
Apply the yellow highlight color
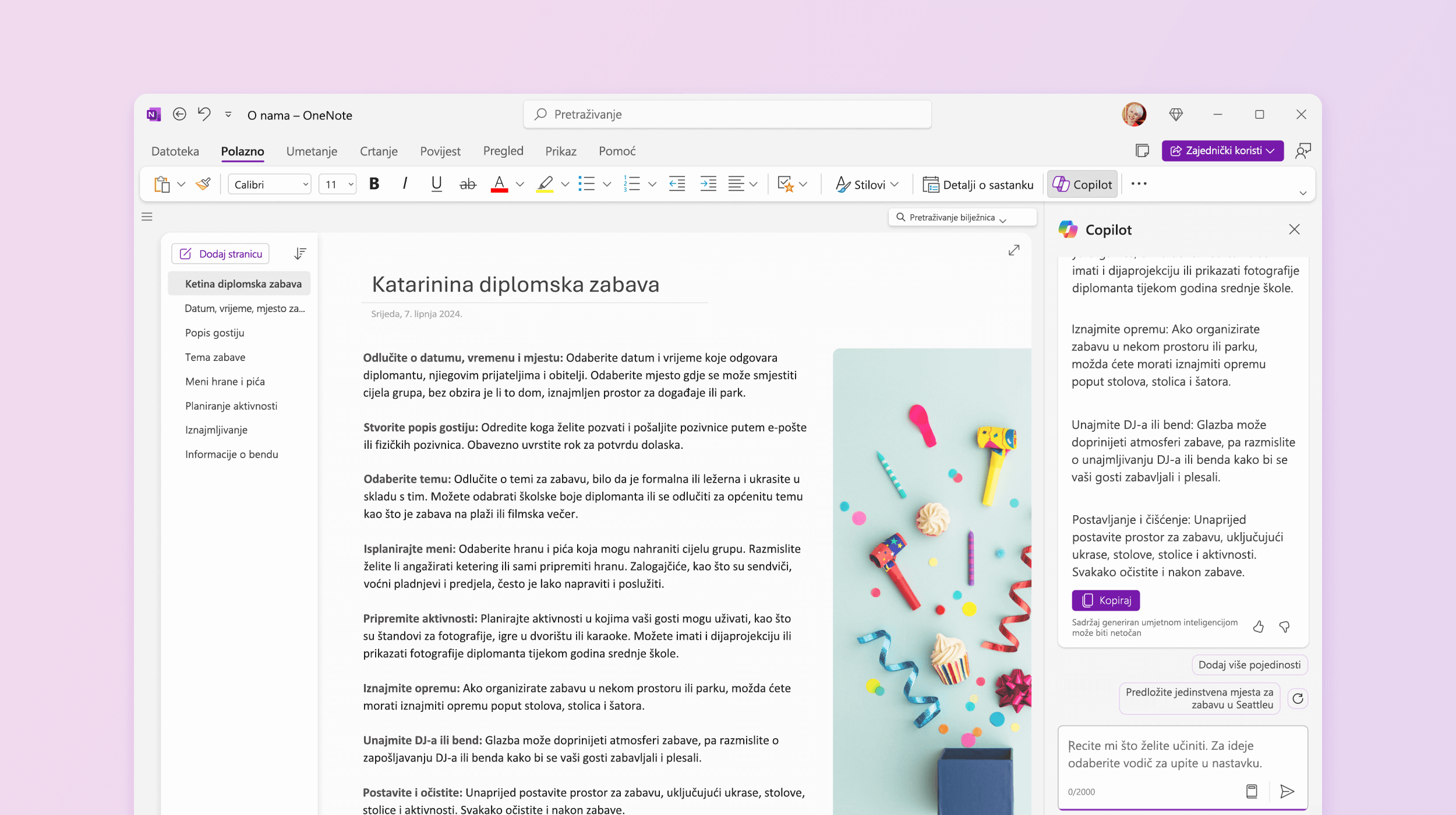coord(545,185)
